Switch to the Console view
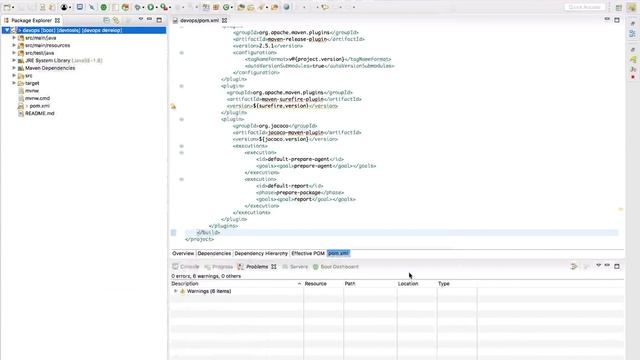Screen dimensions: 640x360 186,267
